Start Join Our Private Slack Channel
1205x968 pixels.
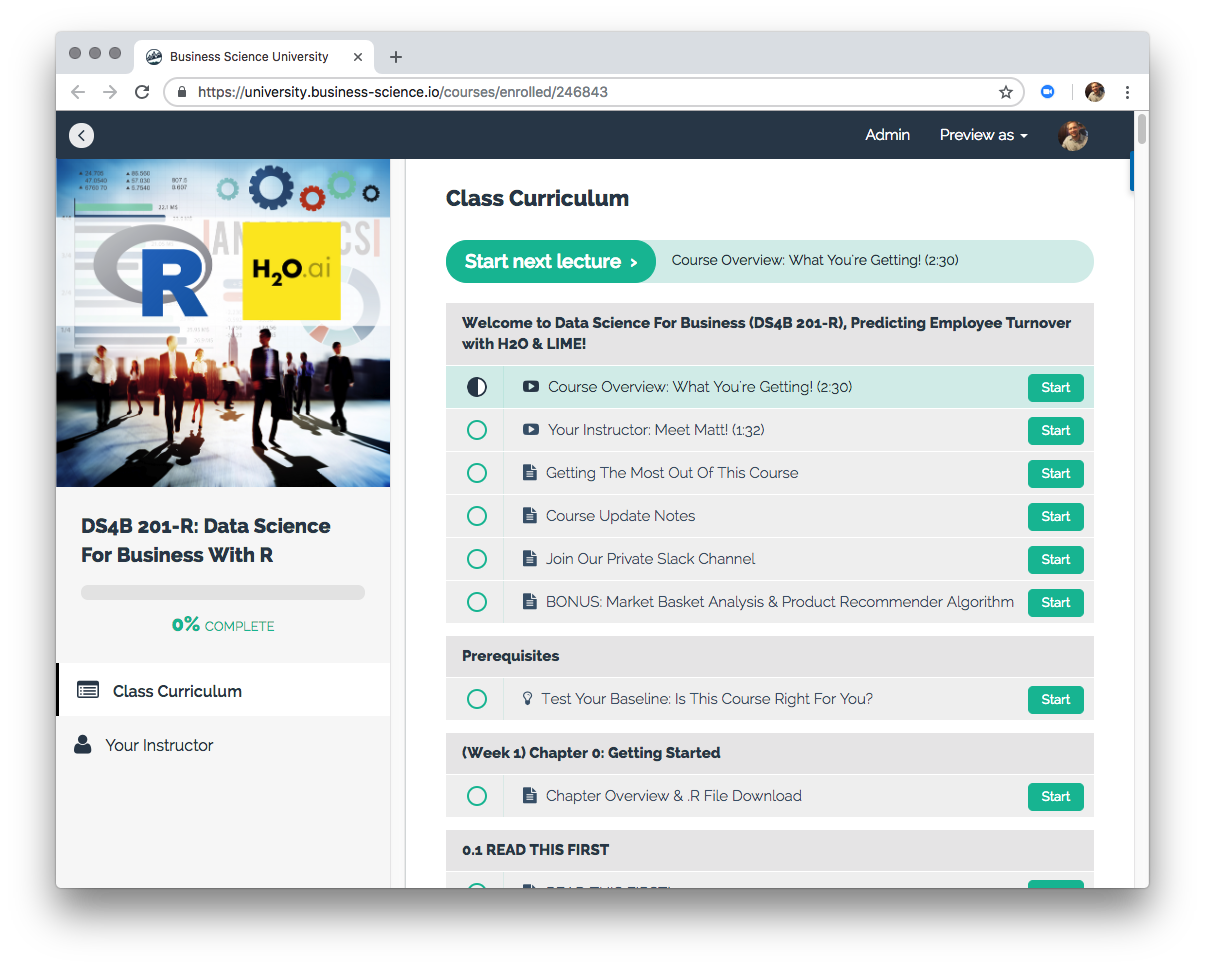coord(1055,559)
